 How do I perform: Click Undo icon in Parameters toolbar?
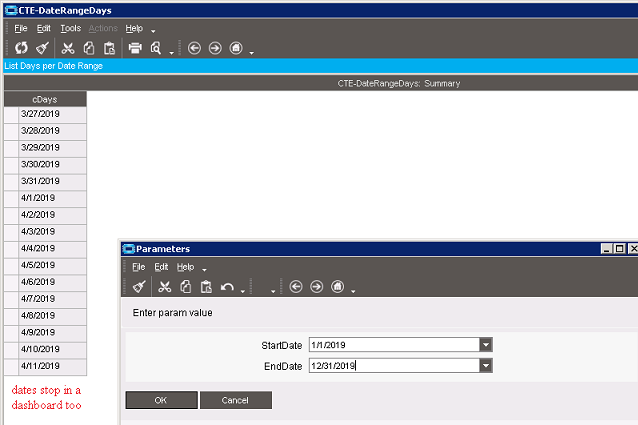tap(227, 287)
